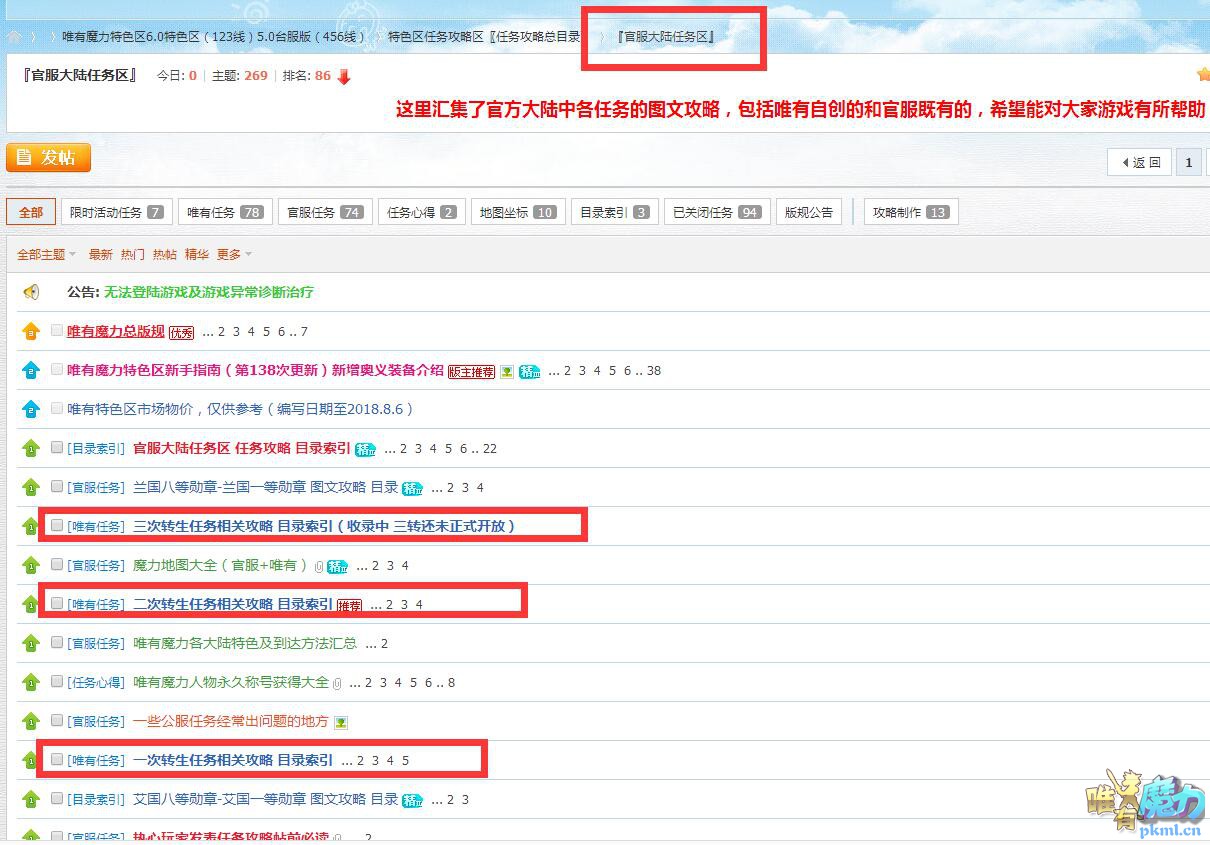
Task: Click the speaker announcement icon
Action: [31, 292]
